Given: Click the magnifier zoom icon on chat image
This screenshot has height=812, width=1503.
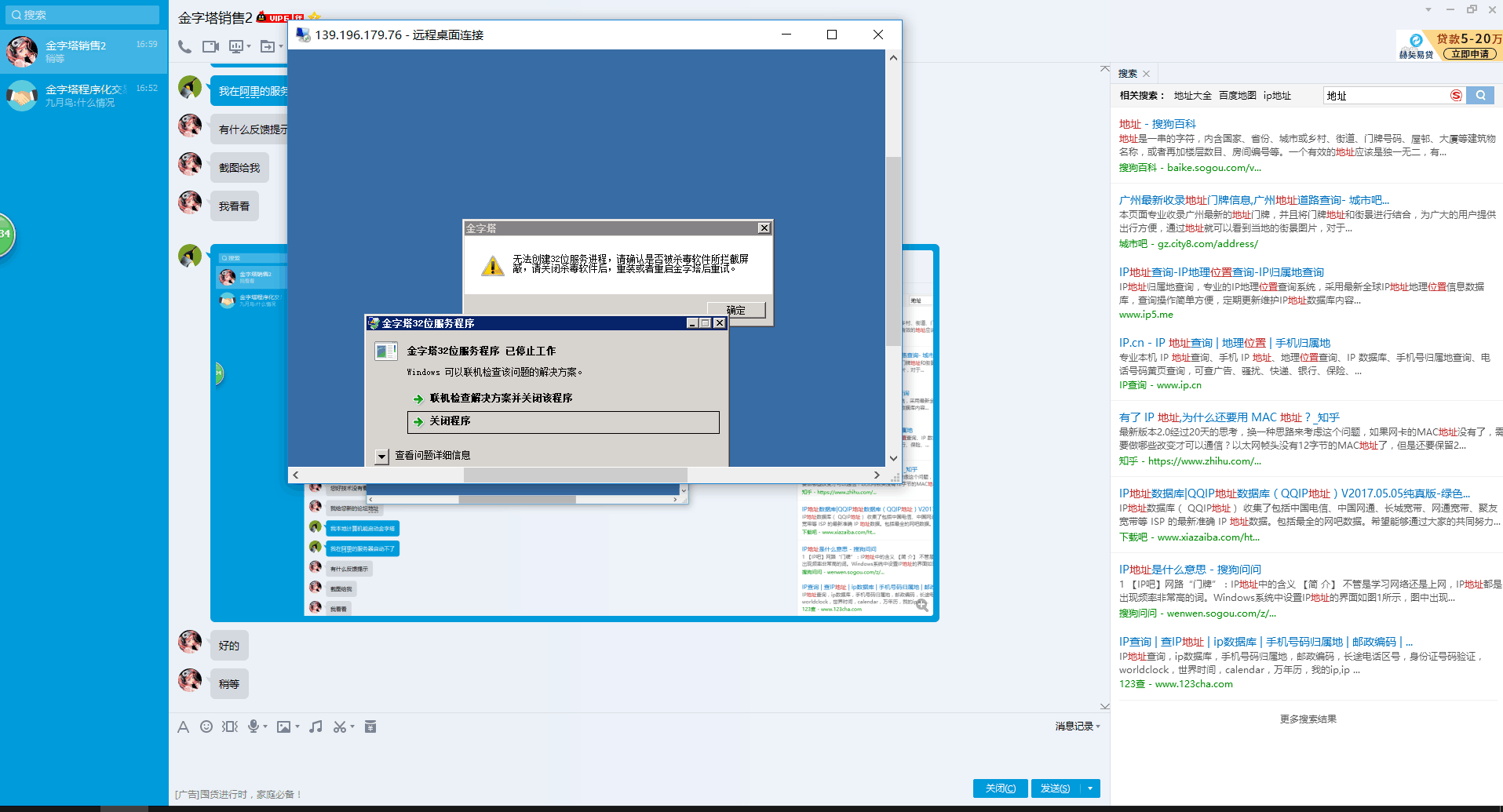Looking at the screenshot, I should (922, 605).
